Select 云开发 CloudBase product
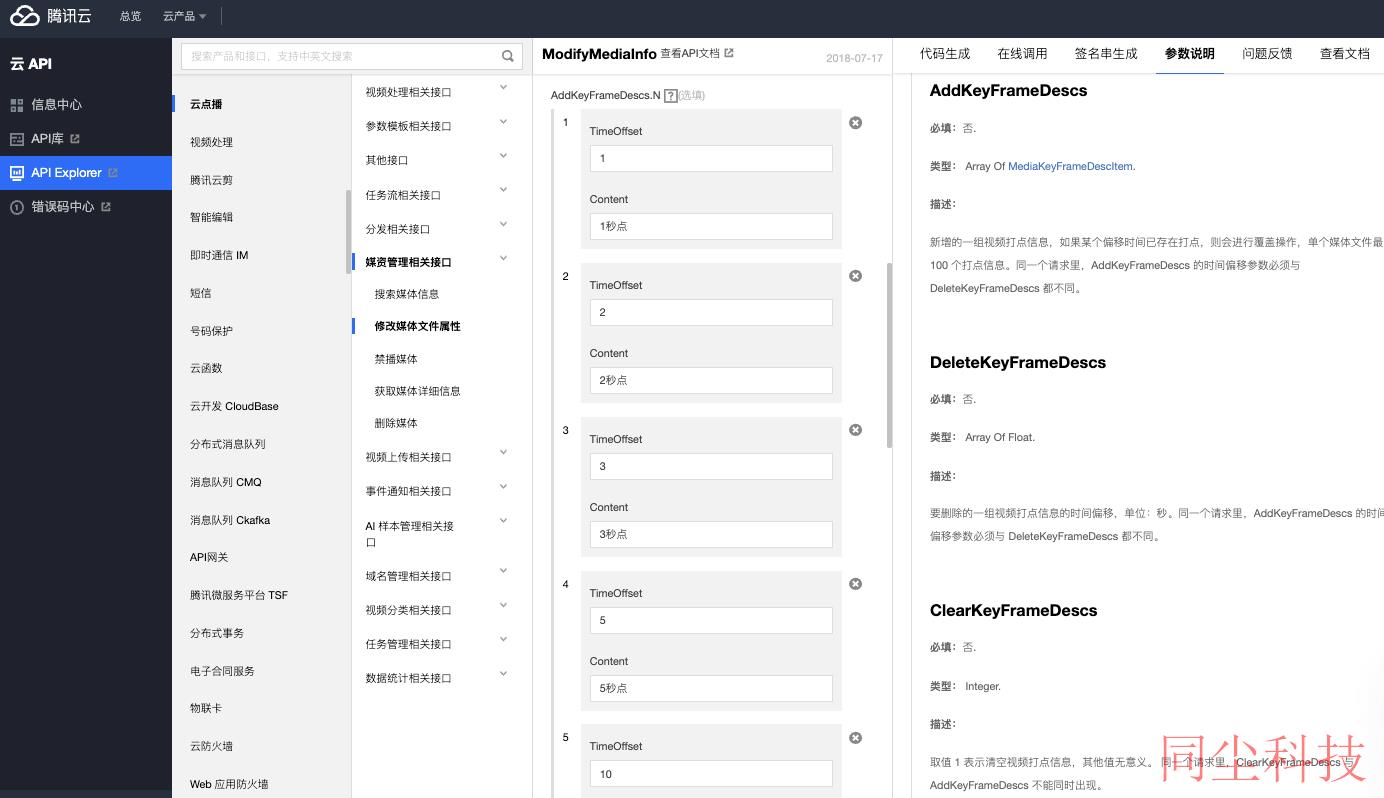The image size is (1384, 798). pos(234,406)
